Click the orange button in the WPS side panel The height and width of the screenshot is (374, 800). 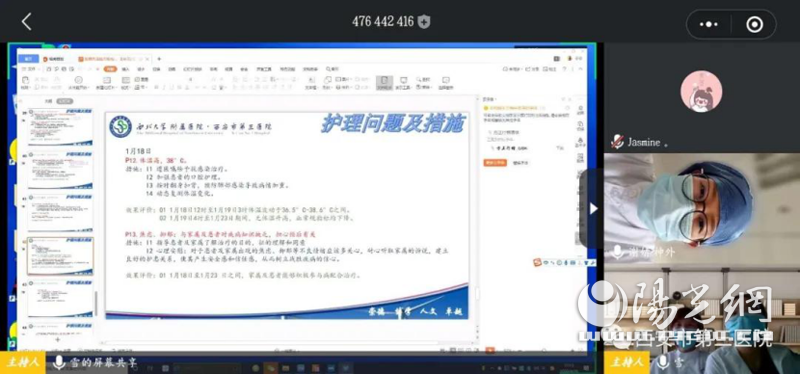point(495,163)
